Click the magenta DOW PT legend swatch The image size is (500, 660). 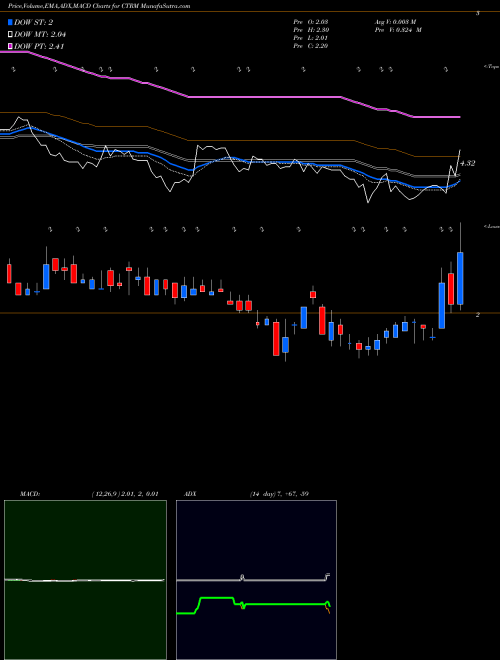click(10, 46)
